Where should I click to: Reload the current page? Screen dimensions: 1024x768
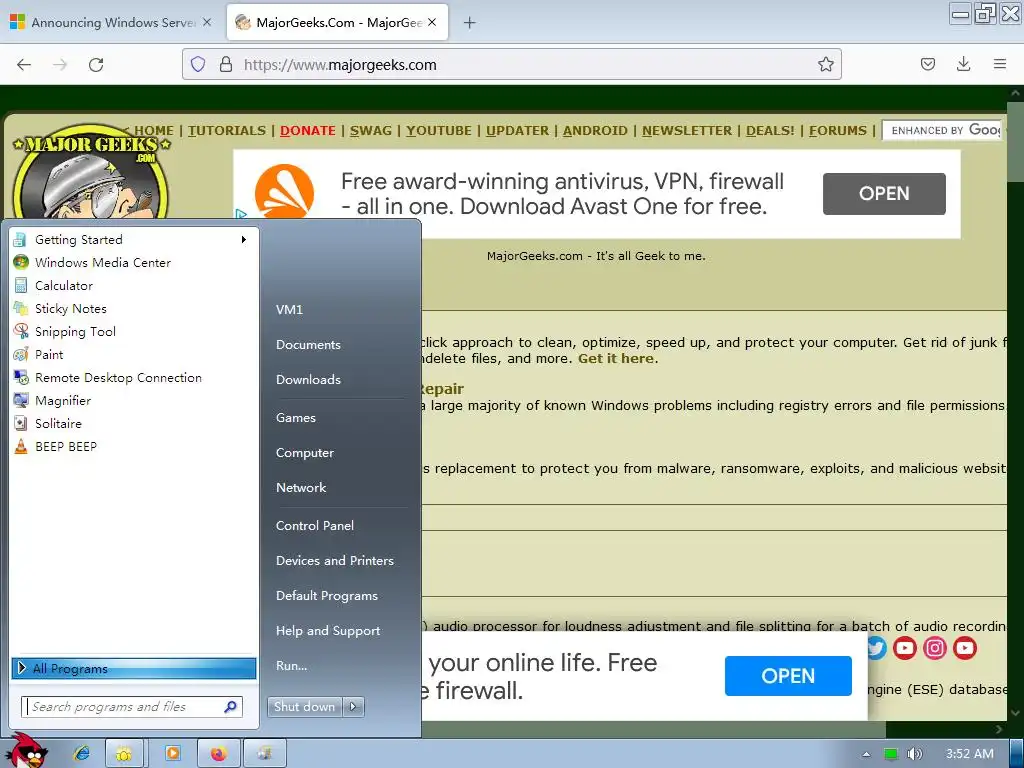click(x=96, y=65)
